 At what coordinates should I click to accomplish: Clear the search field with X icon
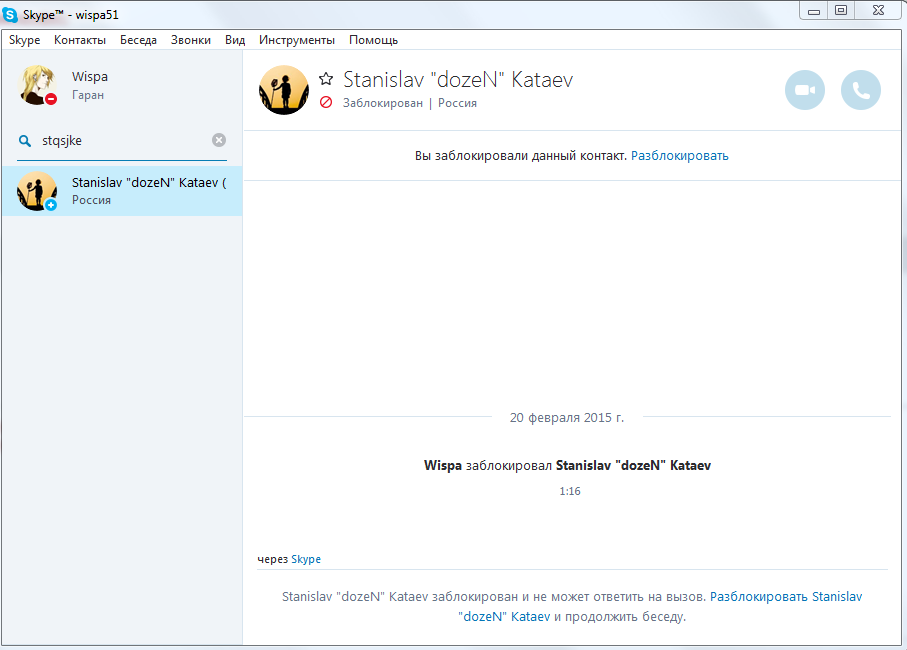pos(219,140)
